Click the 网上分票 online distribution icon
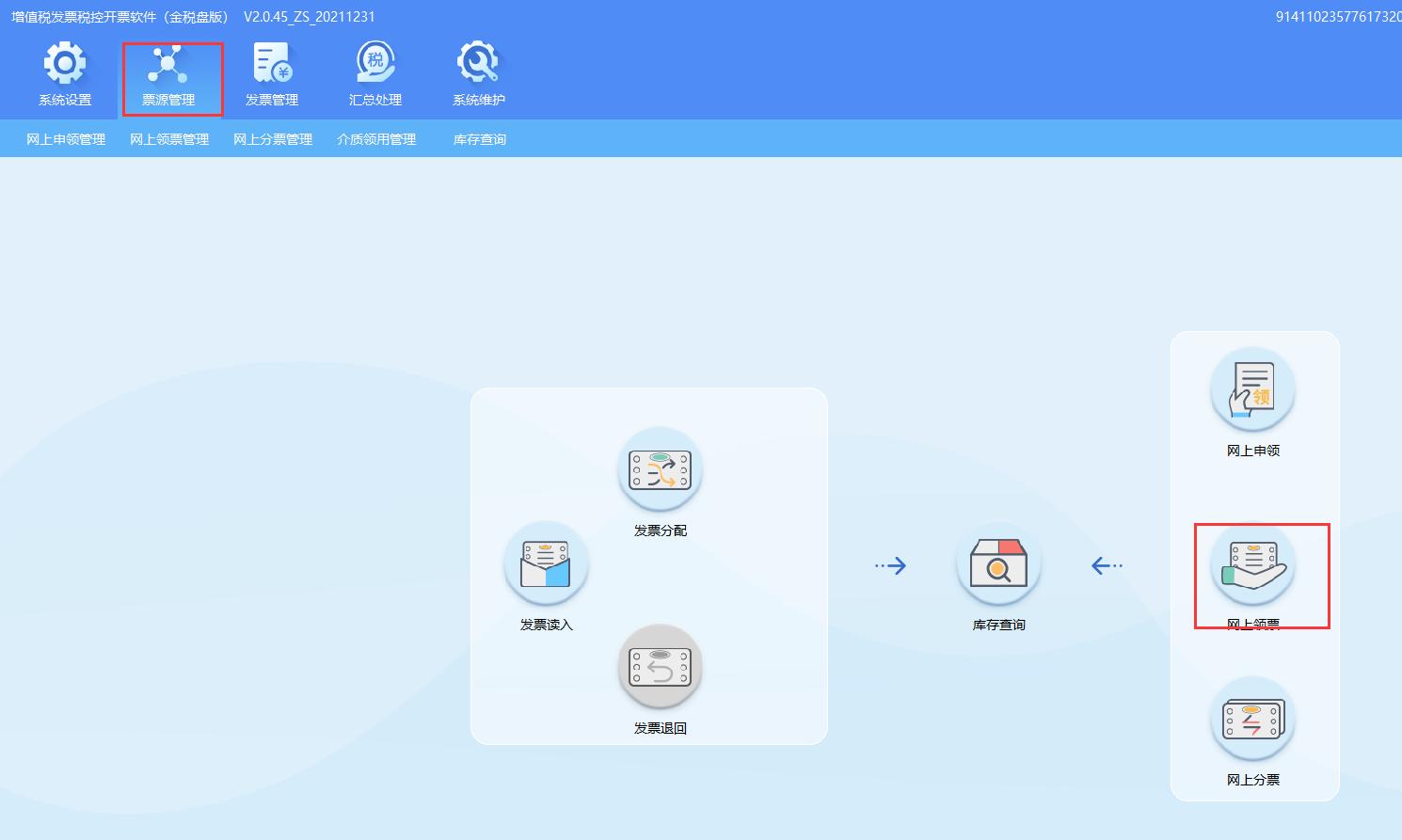 [1253, 718]
